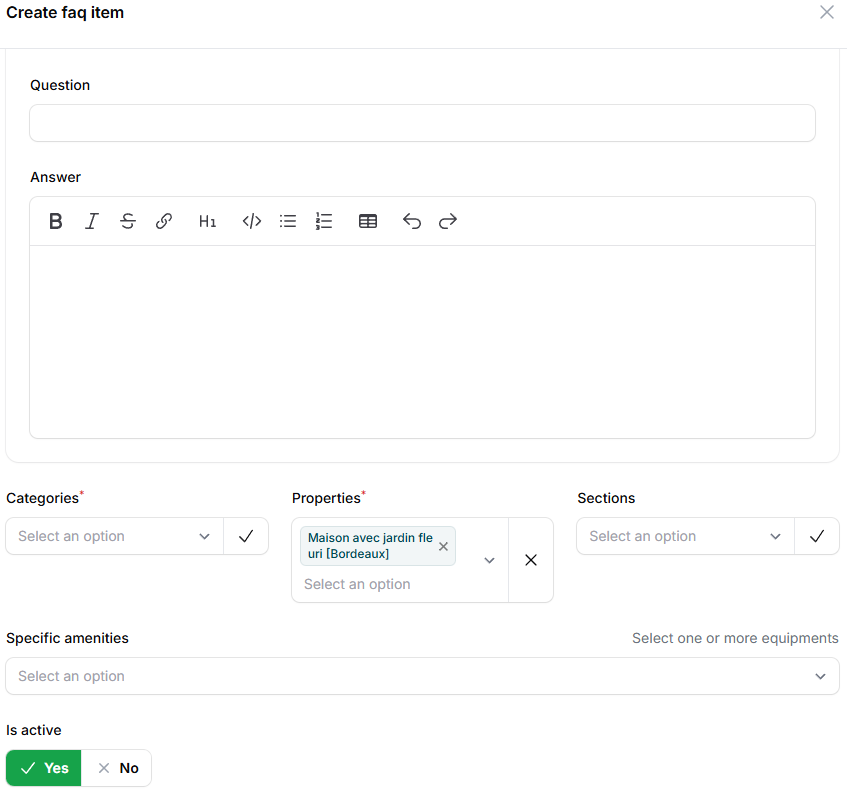847x792 pixels.
Task: Insert a link in the answer
Action: (x=164, y=222)
